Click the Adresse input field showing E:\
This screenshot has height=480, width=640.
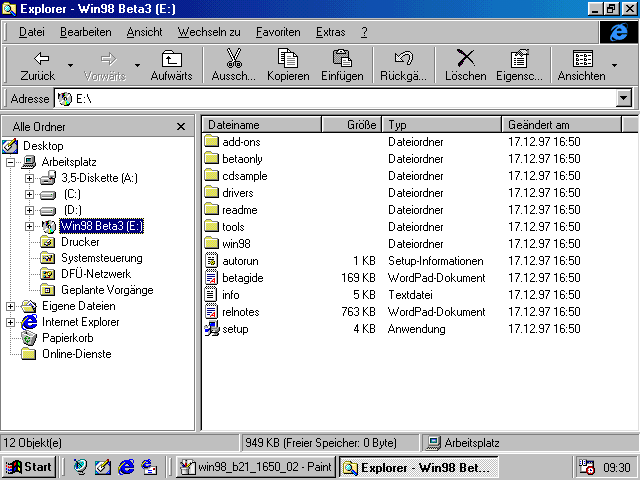pyautogui.click(x=335, y=99)
